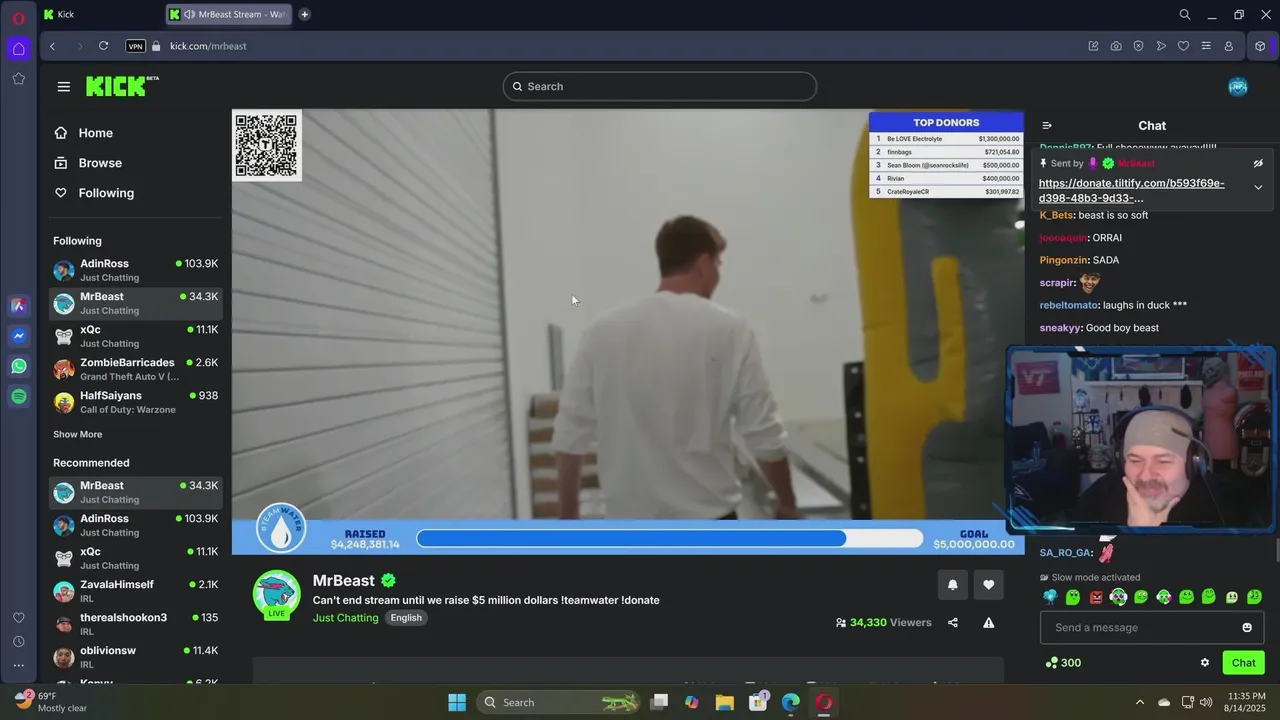
Task: Open ZavalaHimself in Recommended list
Action: pyautogui.click(x=136, y=591)
